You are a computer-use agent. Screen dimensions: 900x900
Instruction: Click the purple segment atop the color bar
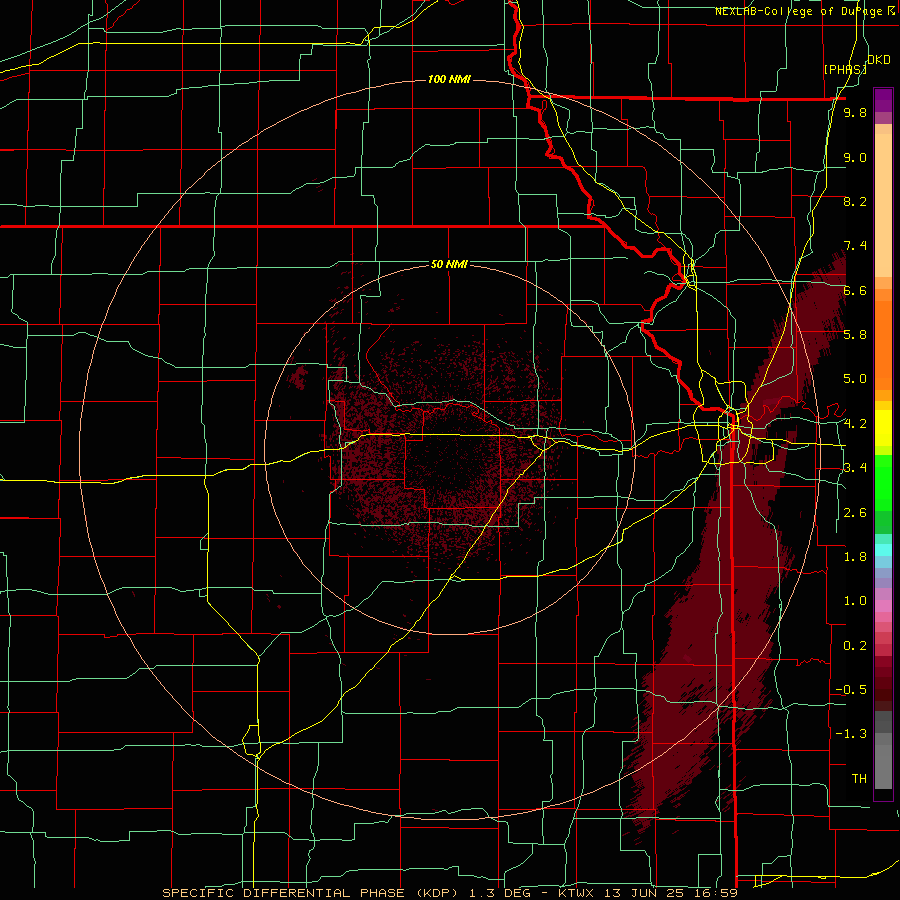point(883,100)
